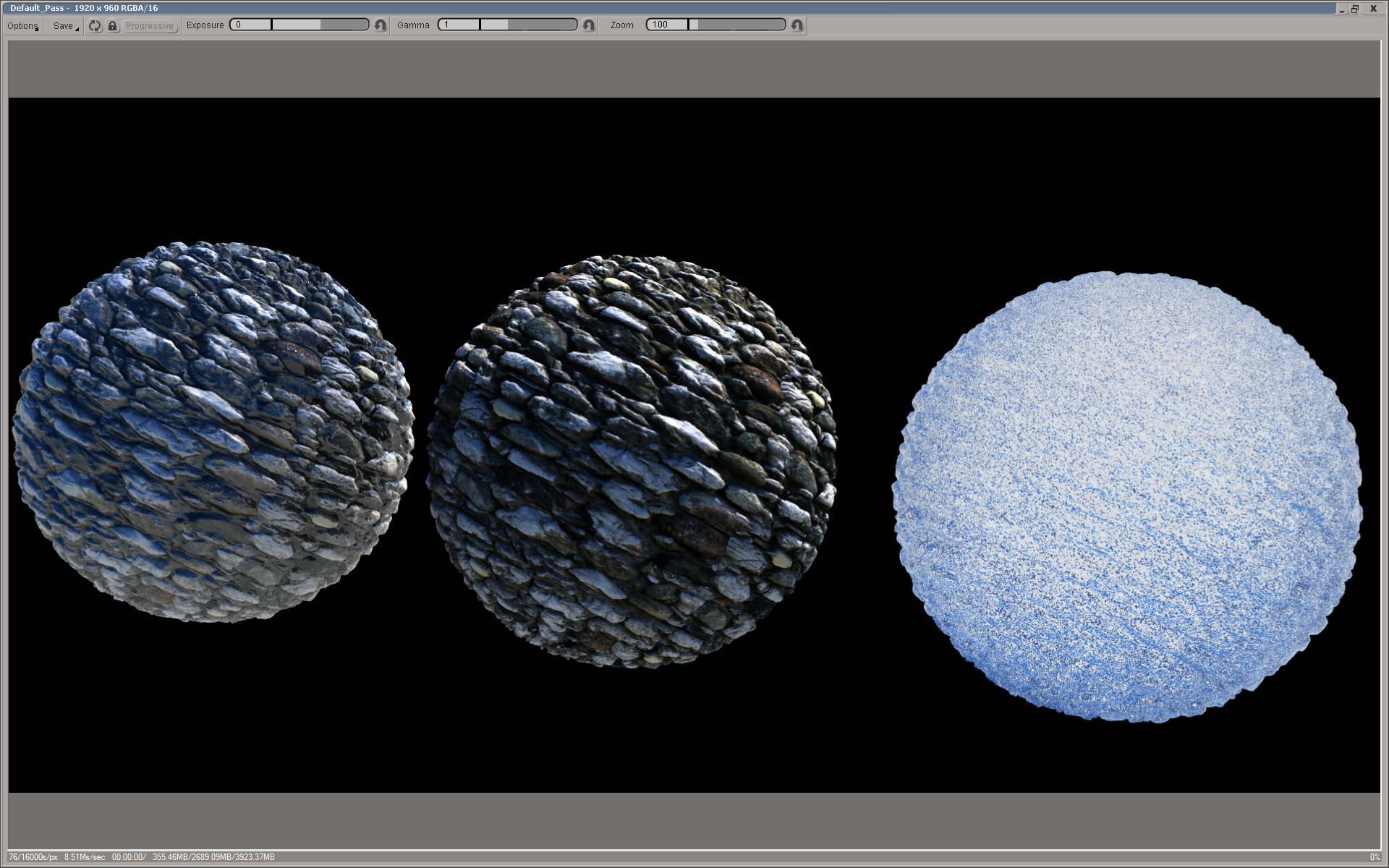Reset the Zoom value
Image resolution: width=1389 pixels, height=868 pixels.
click(x=797, y=25)
